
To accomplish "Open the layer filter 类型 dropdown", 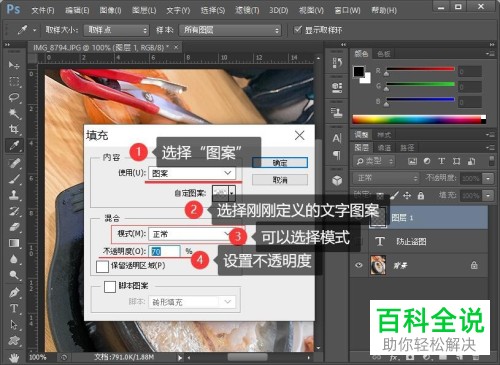I will coord(374,161).
